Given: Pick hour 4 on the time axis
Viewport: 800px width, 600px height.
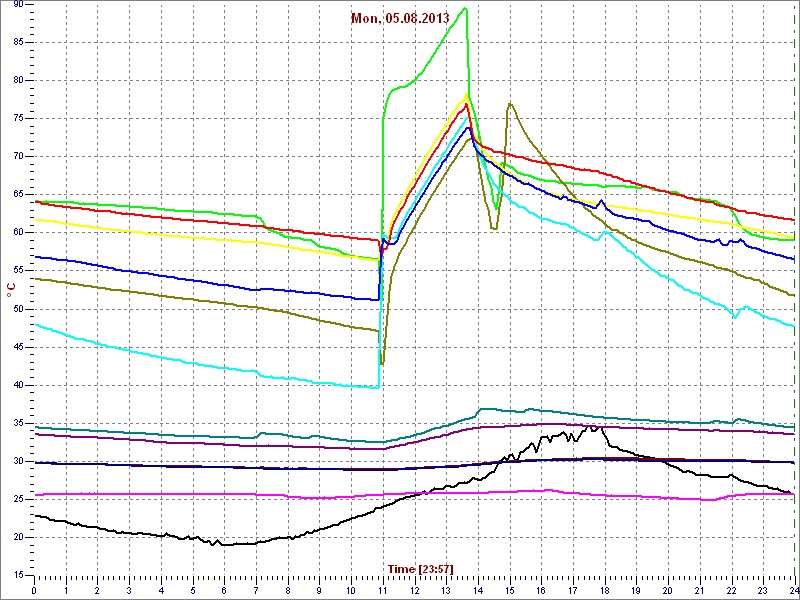Looking at the screenshot, I should [161, 590].
